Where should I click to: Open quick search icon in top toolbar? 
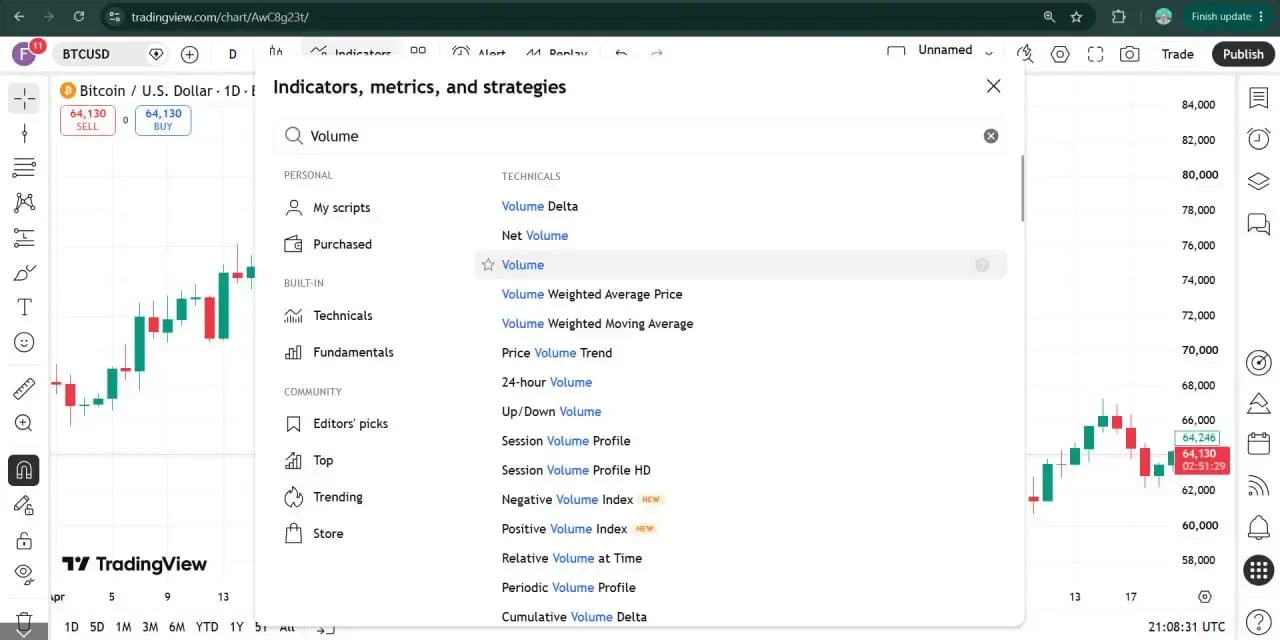[x=1025, y=54]
